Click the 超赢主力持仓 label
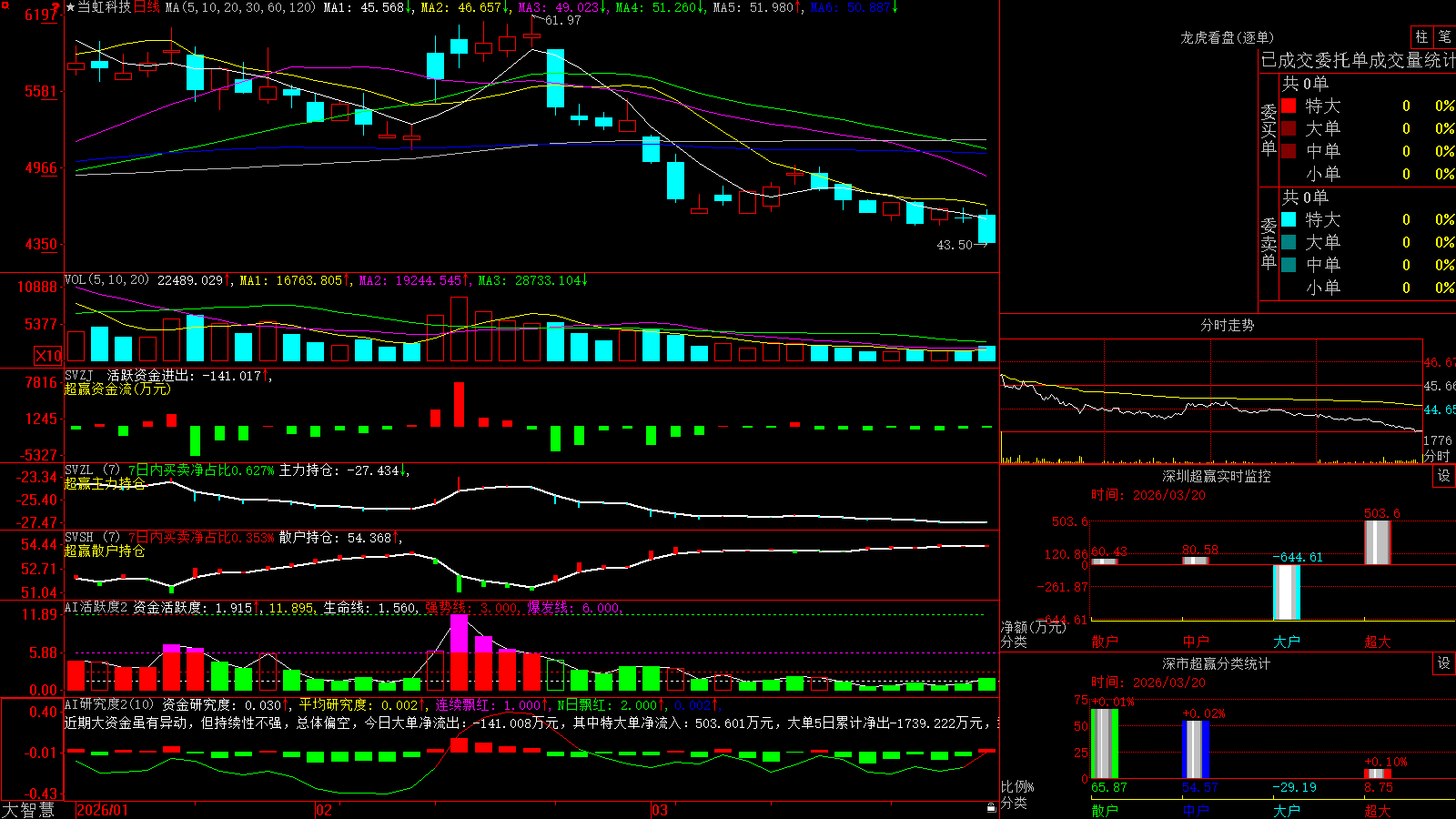Image resolution: width=1456 pixels, height=819 pixels. (x=105, y=483)
